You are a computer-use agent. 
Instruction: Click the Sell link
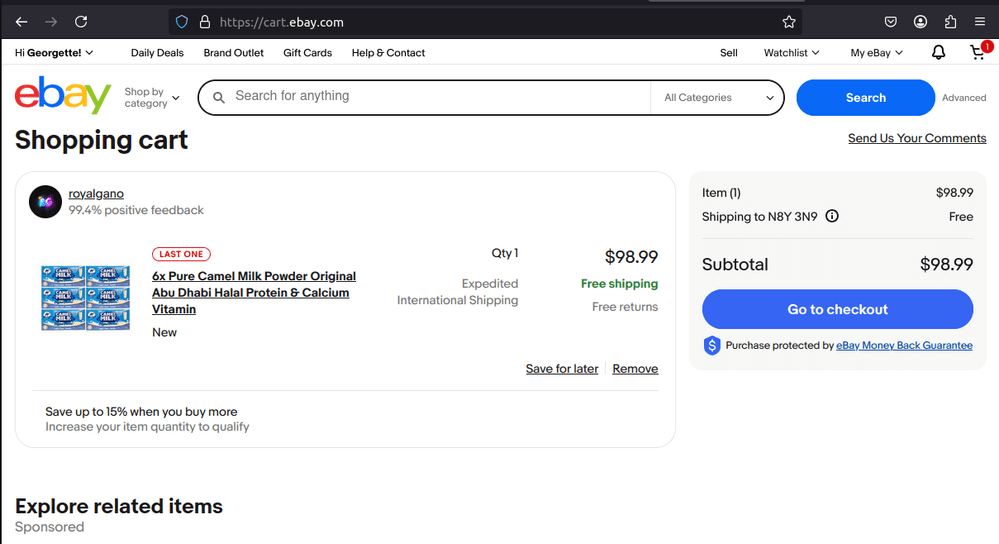click(x=728, y=53)
